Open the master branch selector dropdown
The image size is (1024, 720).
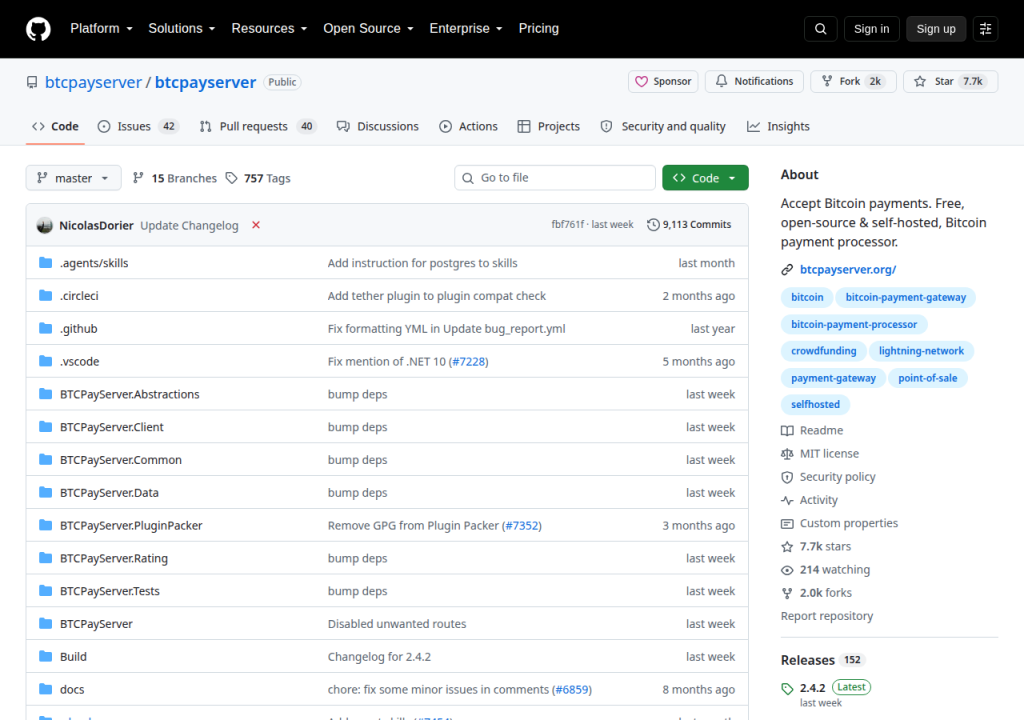point(73,178)
